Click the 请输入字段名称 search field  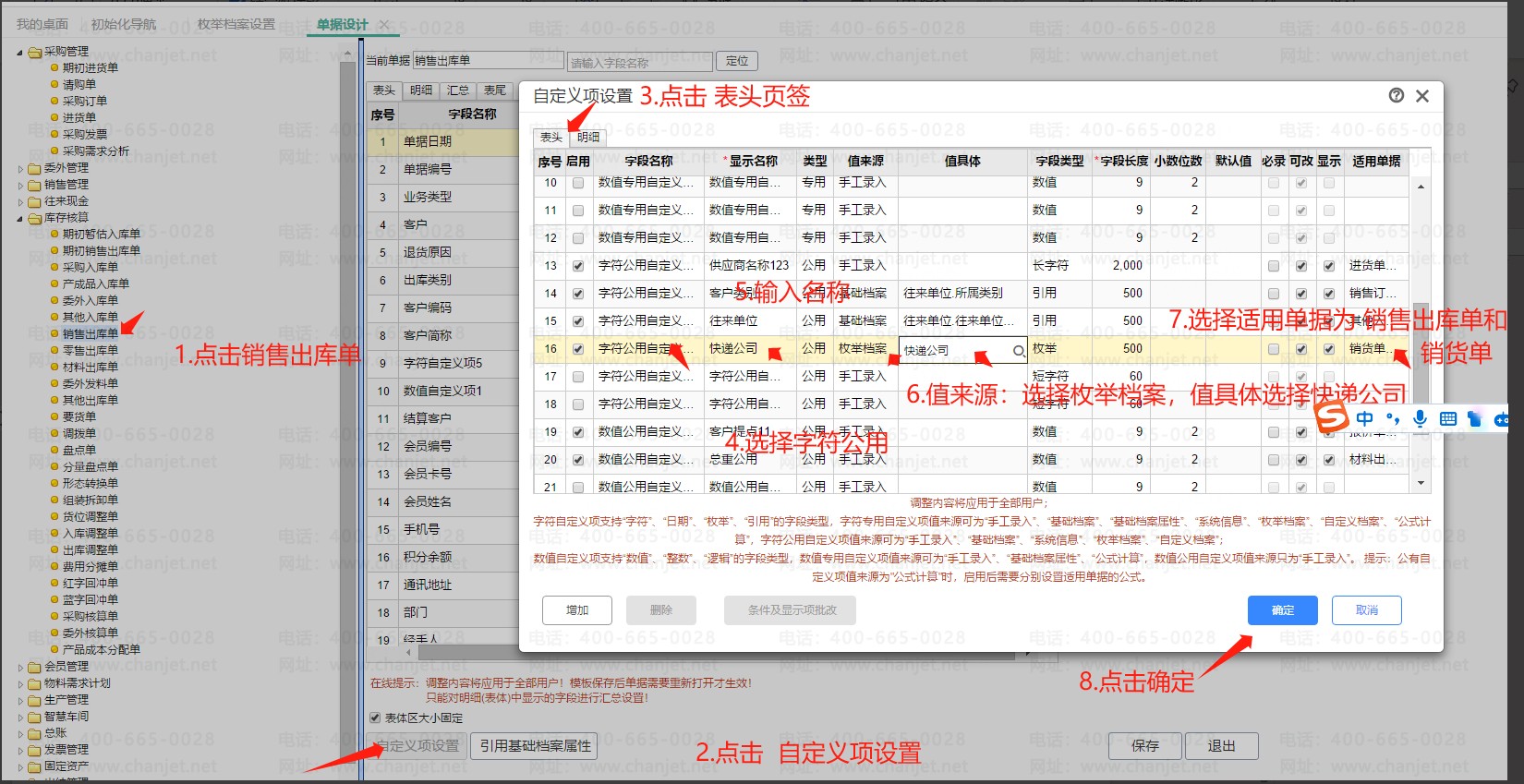coord(639,62)
